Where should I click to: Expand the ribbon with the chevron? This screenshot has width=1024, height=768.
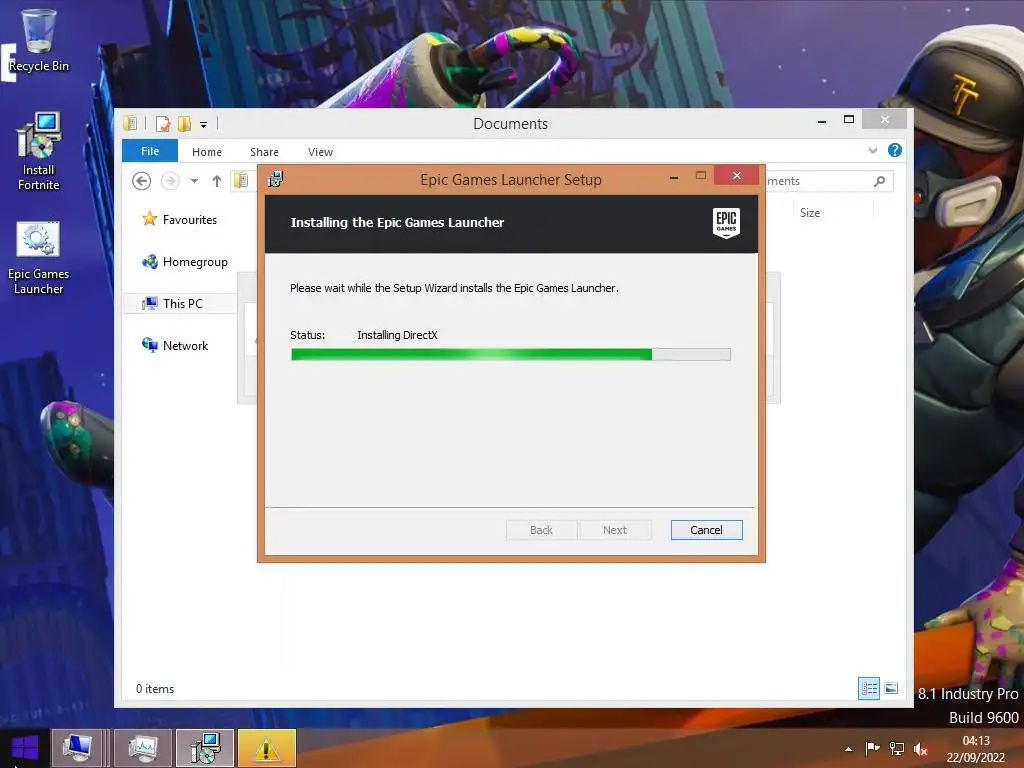tap(872, 150)
